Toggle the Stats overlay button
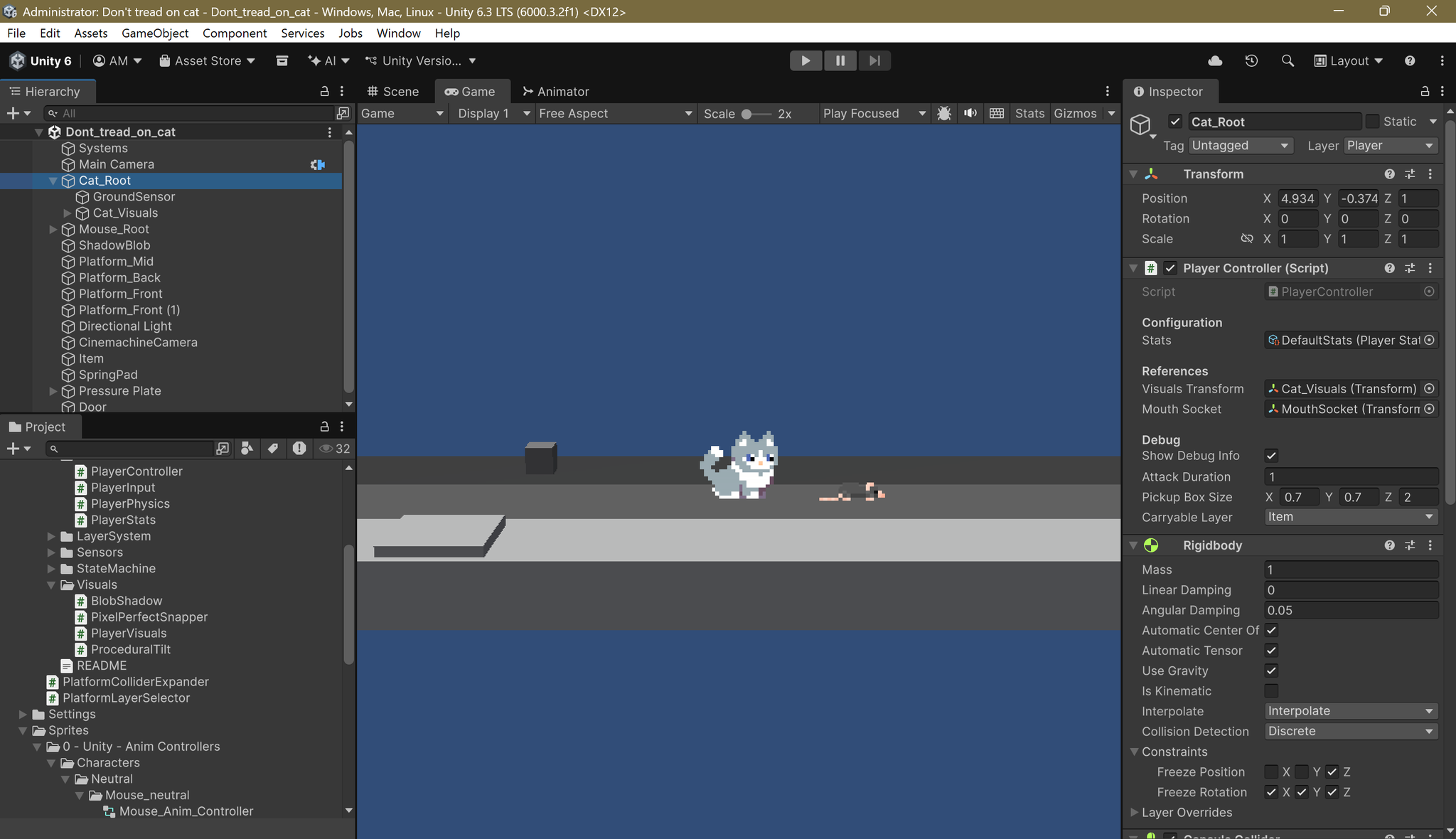1456x839 pixels. tap(1029, 114)
